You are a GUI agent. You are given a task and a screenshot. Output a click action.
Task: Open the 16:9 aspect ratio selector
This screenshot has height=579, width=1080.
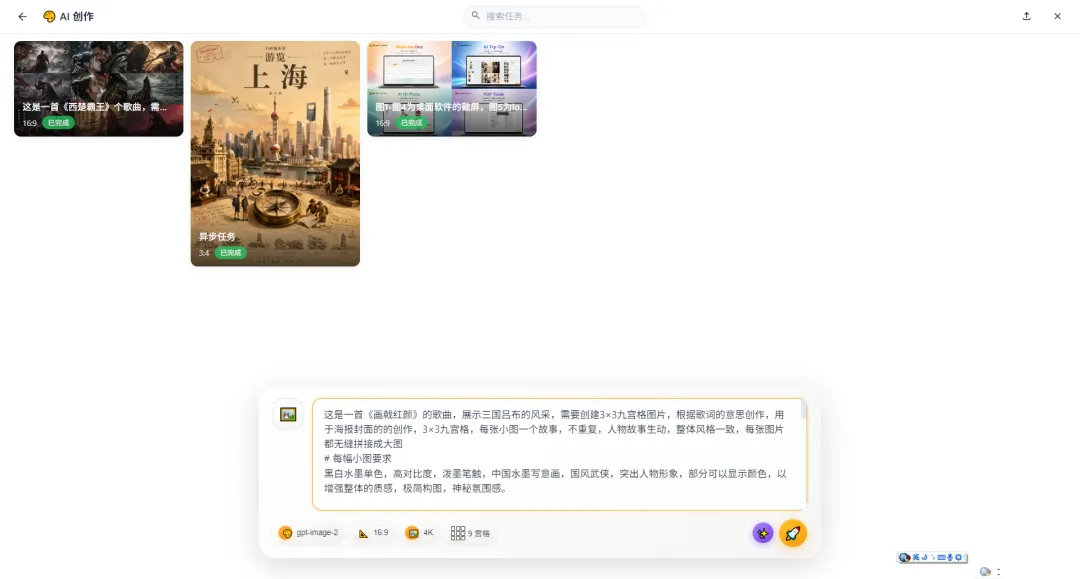pos(373,533)
